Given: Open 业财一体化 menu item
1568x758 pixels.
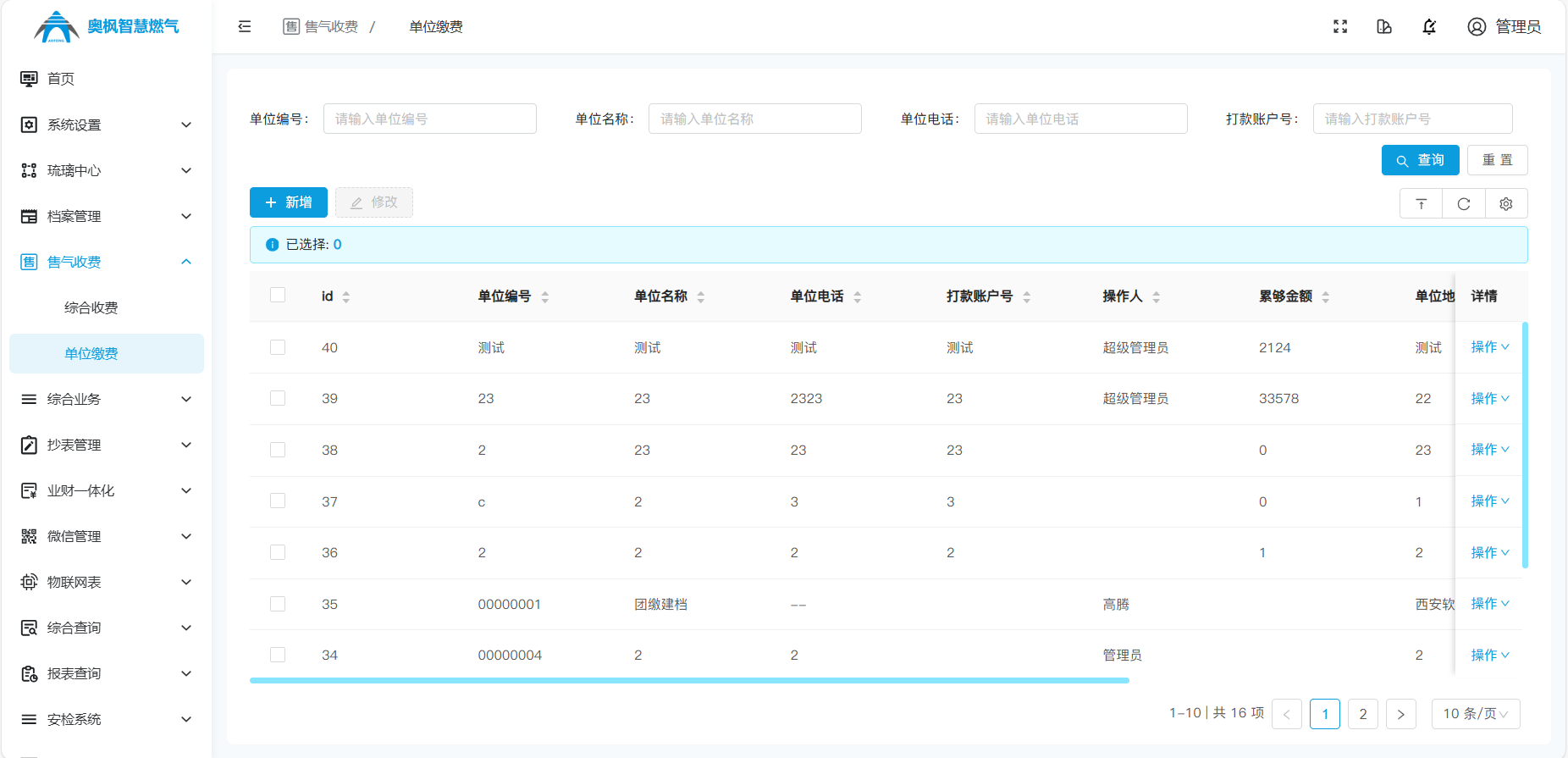Looking at the screenshot, I should coord(107,490).
